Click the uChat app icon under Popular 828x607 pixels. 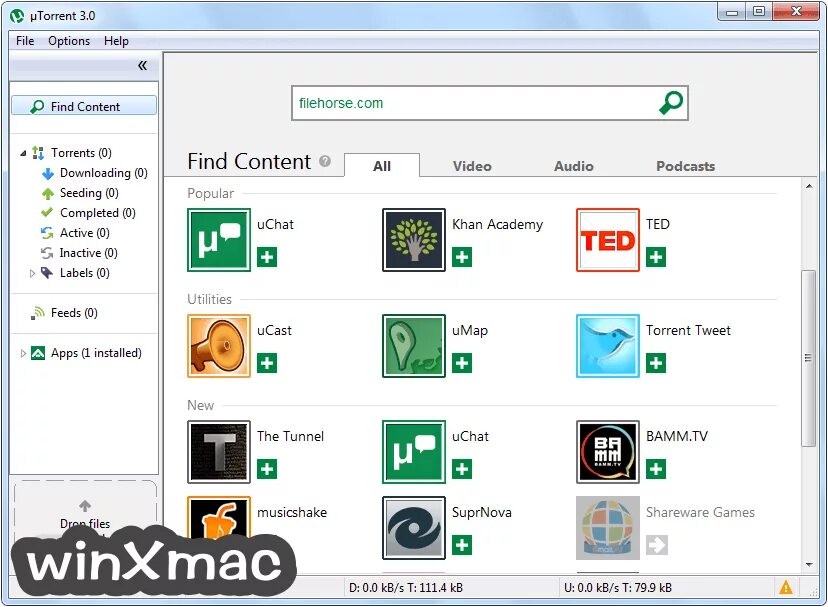pyautogui.click(x=219, y=240)
